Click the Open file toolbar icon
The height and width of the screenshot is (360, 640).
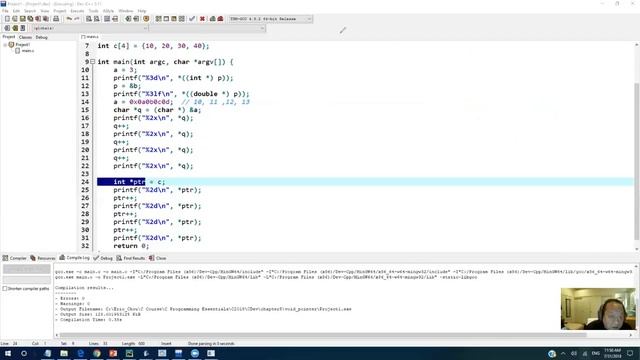(x=15, y=19)
